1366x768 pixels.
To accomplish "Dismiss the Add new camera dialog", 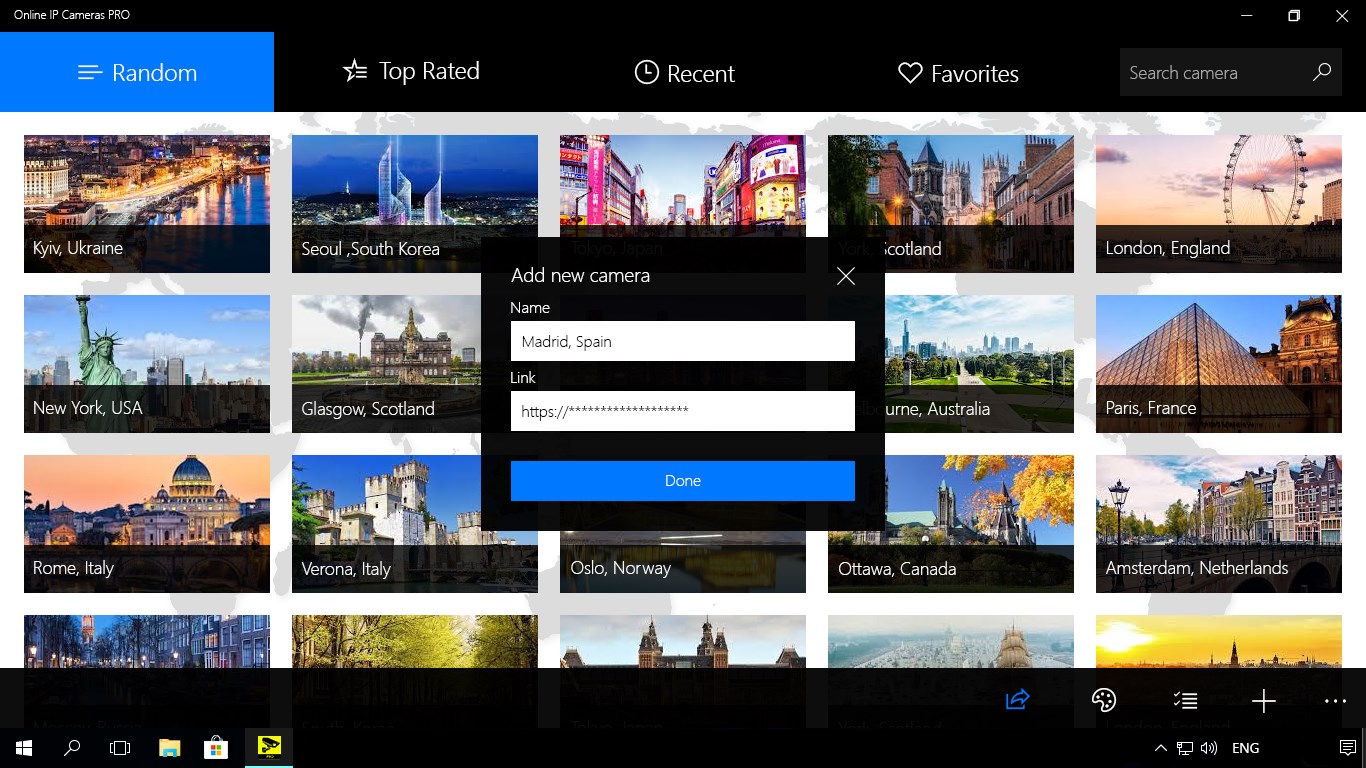I will (x=845, y=276).
